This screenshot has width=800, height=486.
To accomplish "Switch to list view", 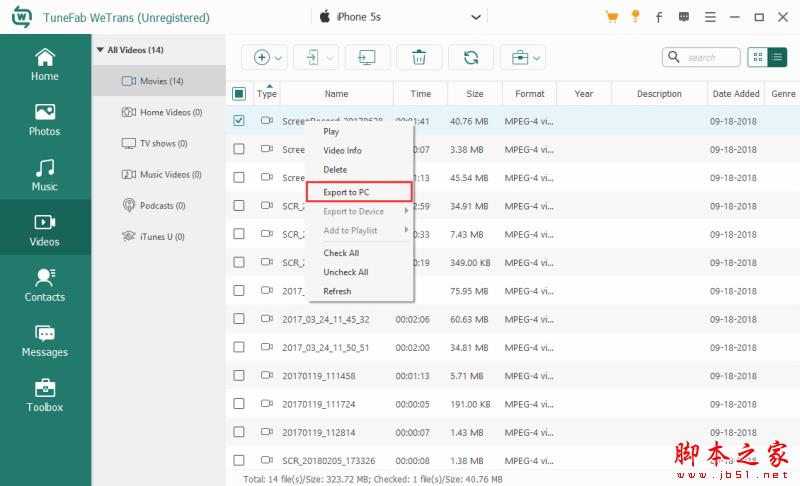I will tap(777, 57).
